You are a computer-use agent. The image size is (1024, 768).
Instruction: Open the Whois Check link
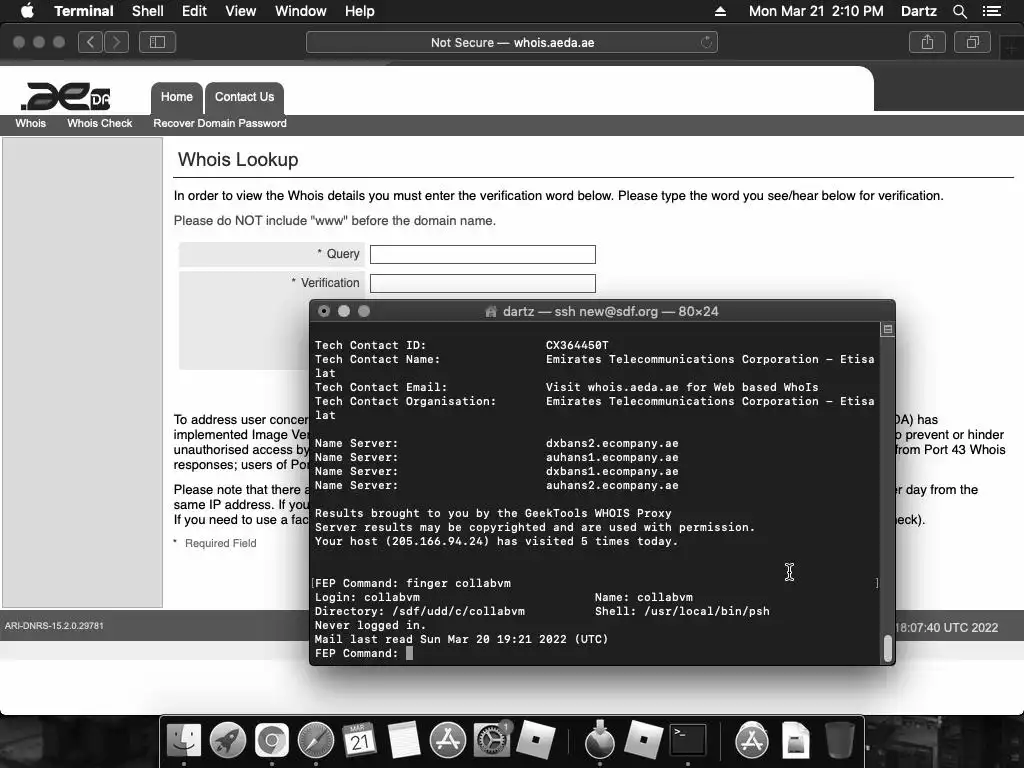pos(99,123)
